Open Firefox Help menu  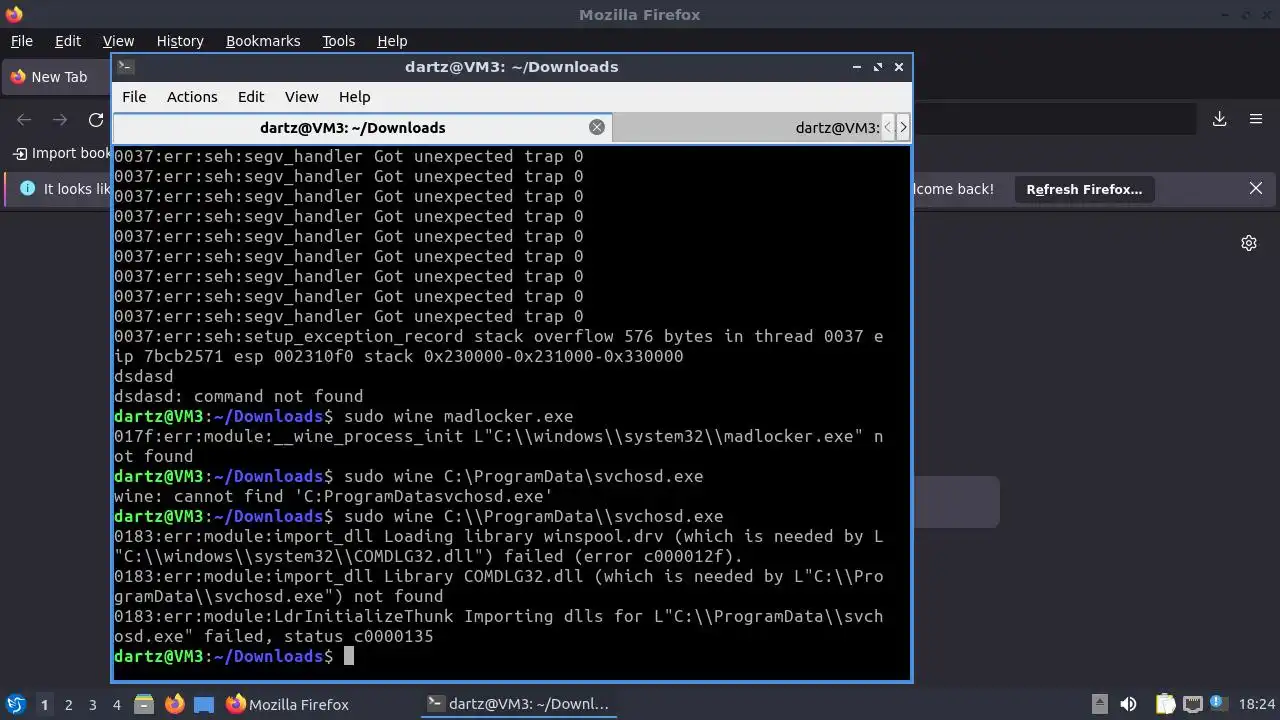pyautogui.click(x=392, y=41)
